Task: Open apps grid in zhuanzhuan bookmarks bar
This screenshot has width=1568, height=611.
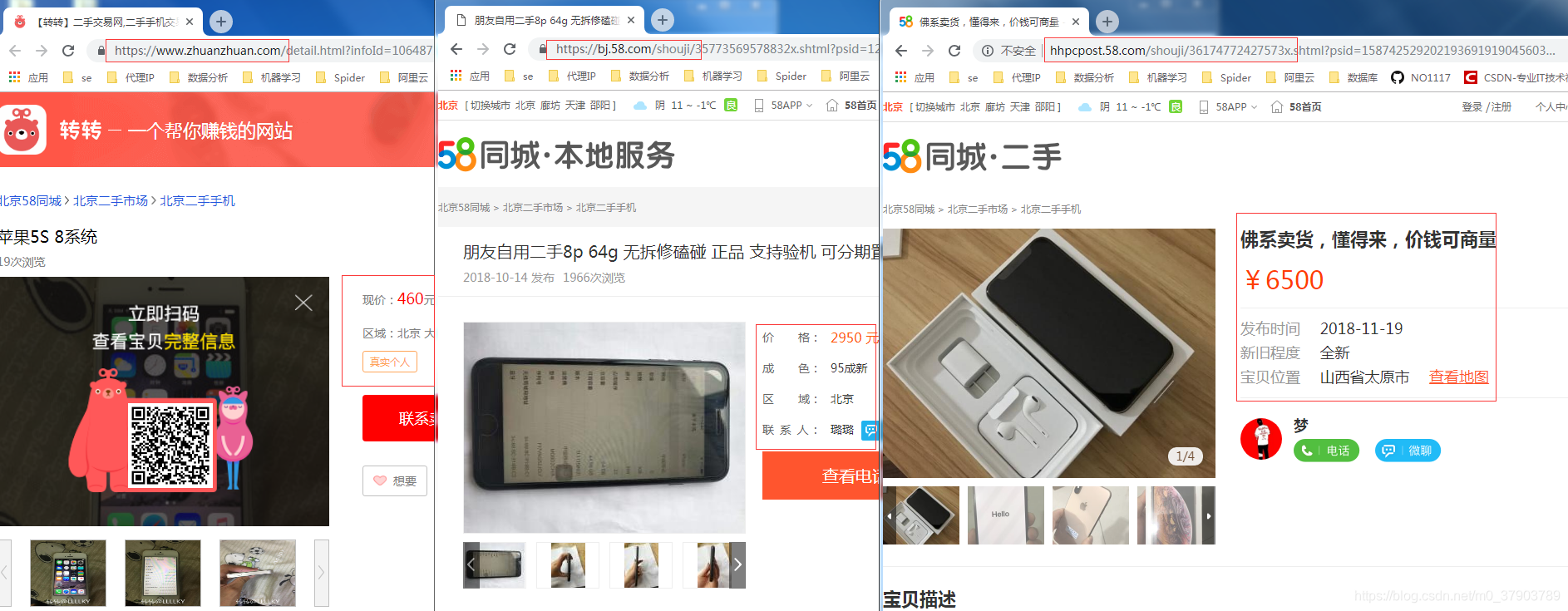Action: 14,77
